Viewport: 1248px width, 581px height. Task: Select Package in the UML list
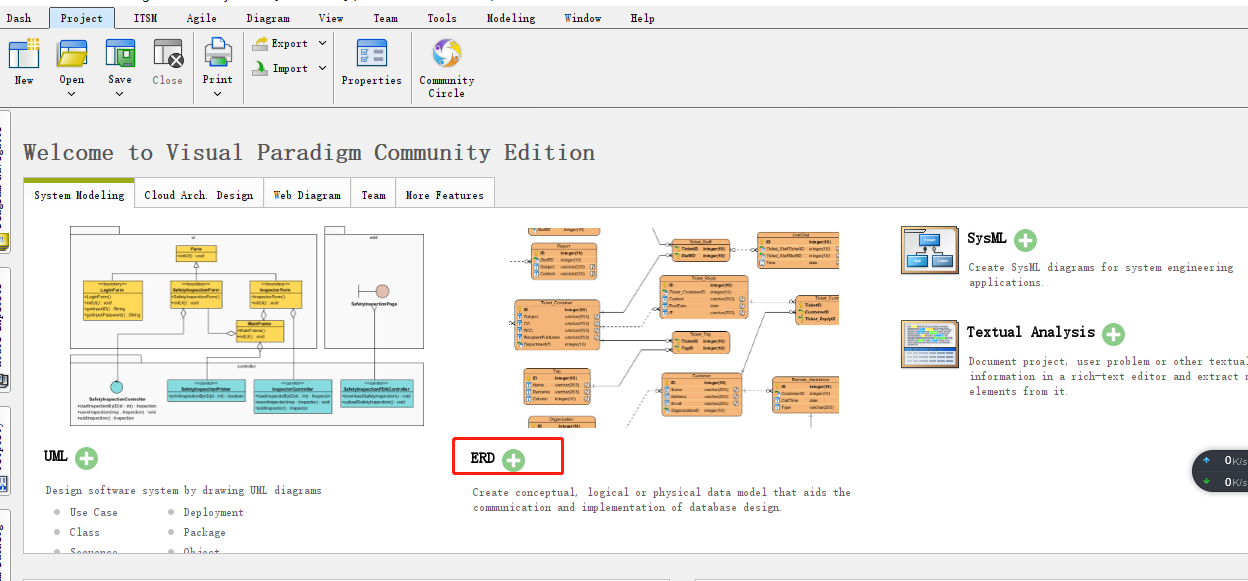pos(205,532)
